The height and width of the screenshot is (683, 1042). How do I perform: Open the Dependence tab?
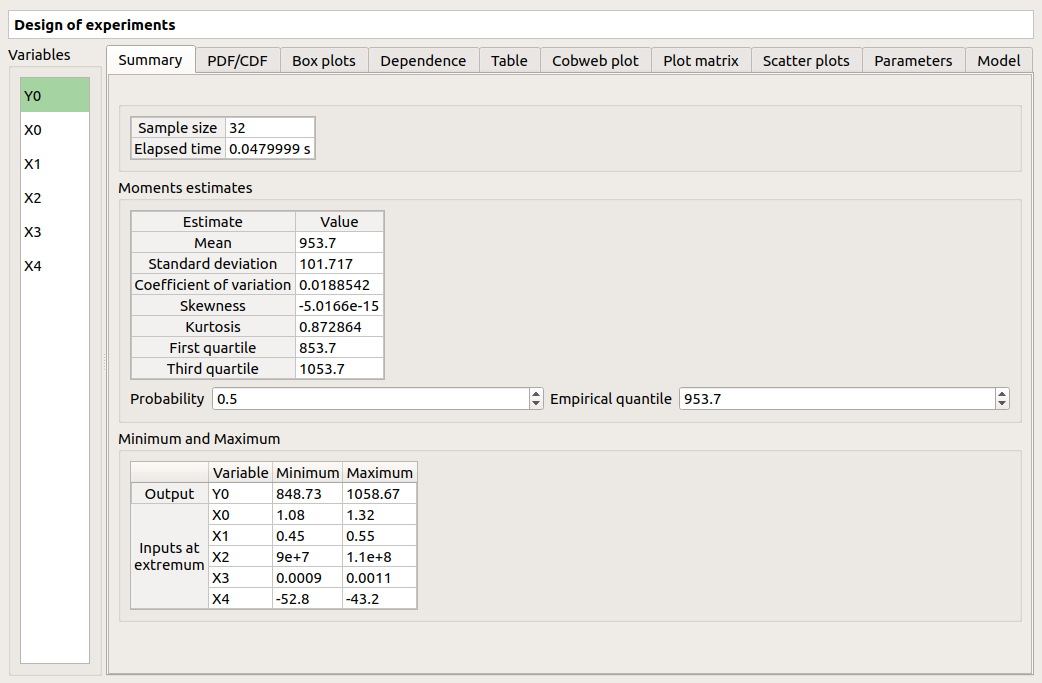423,61
